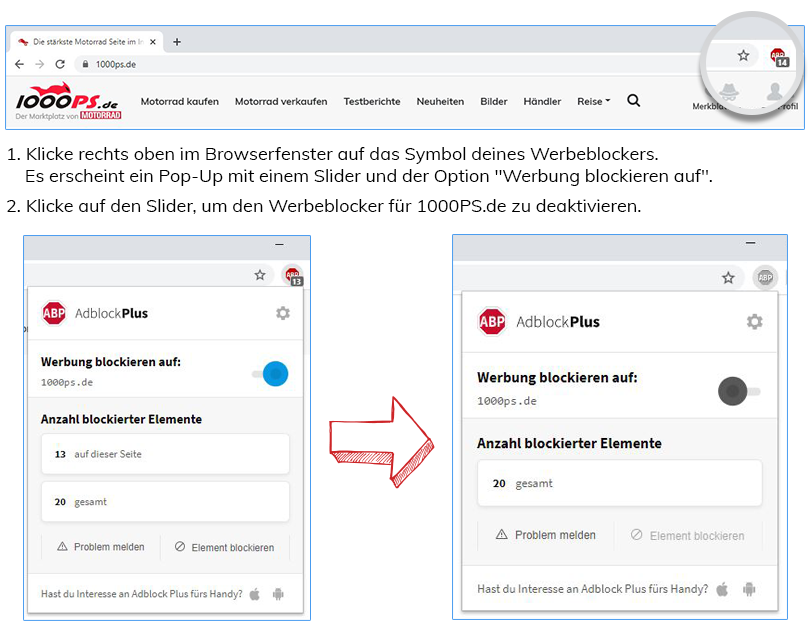811x635 pixels.
Task: Expand the Reise dropdown
Action: pyautogui.click(x=594, y=101)
